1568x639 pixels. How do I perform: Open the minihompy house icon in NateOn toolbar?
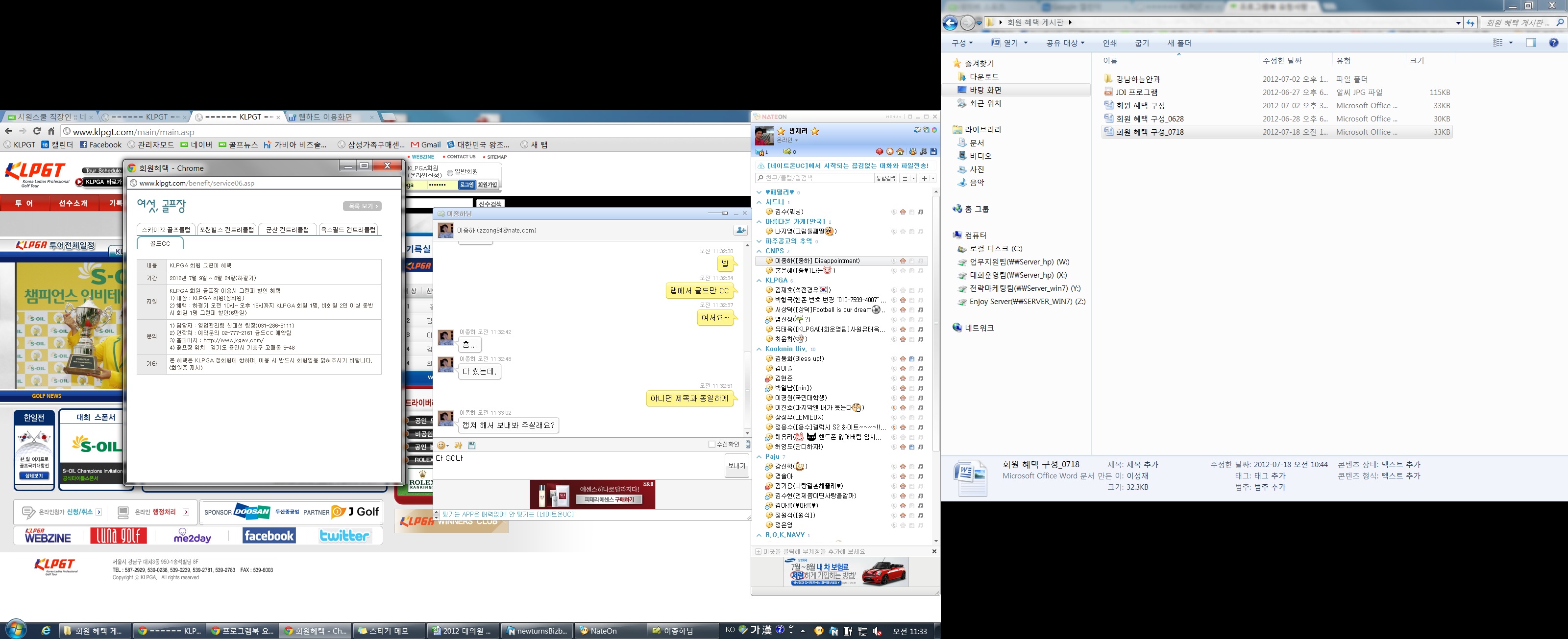pos(900,151)
